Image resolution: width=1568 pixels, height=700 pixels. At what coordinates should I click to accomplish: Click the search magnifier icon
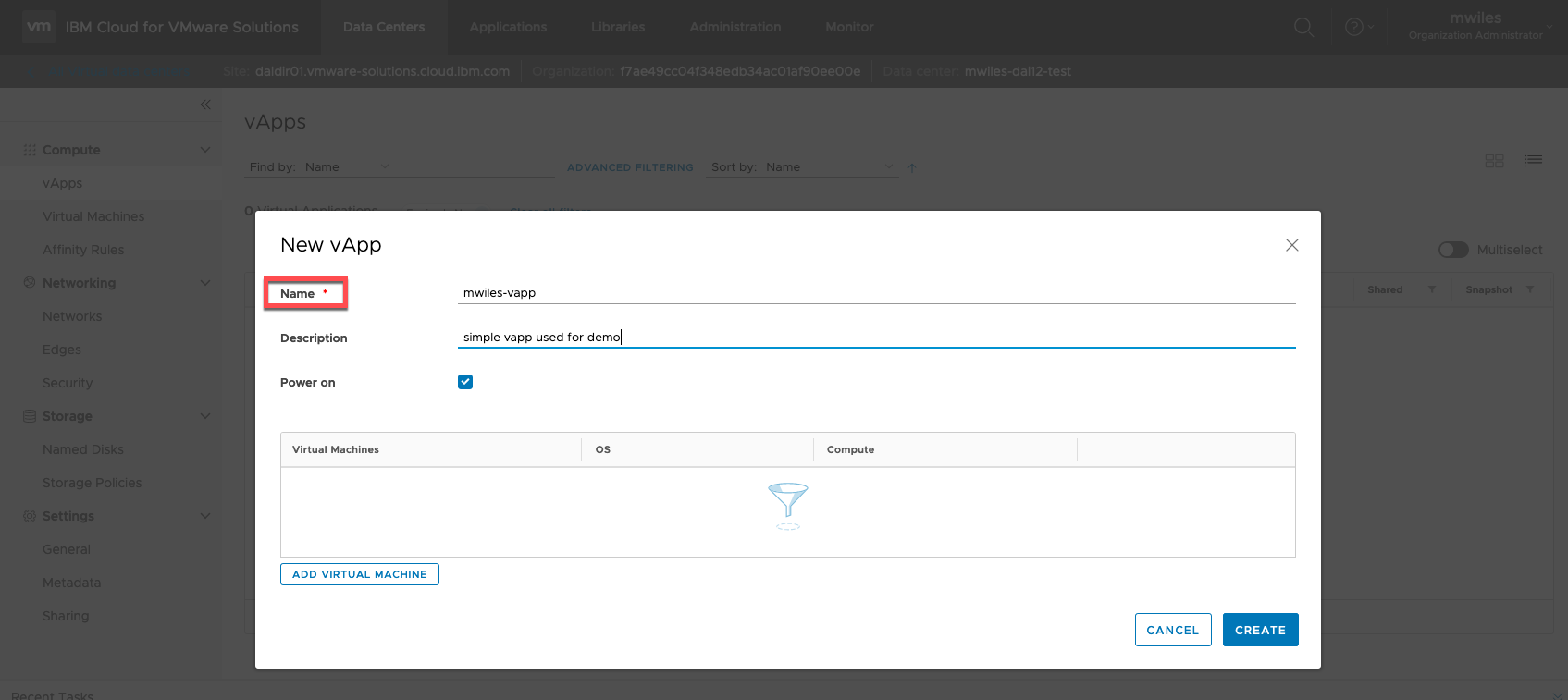[x=1303, y=27]
